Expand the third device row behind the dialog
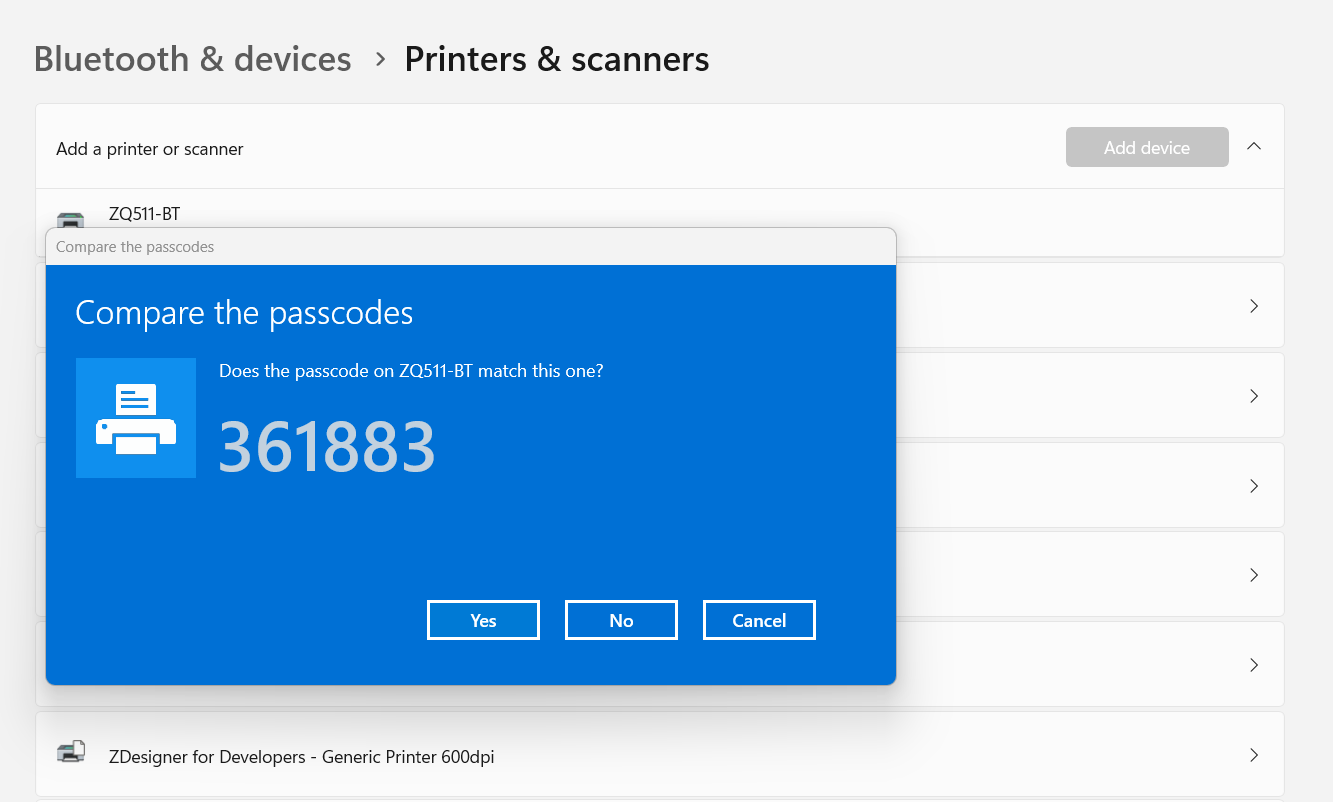The image size is (1333, 802). coord(1254,485)
